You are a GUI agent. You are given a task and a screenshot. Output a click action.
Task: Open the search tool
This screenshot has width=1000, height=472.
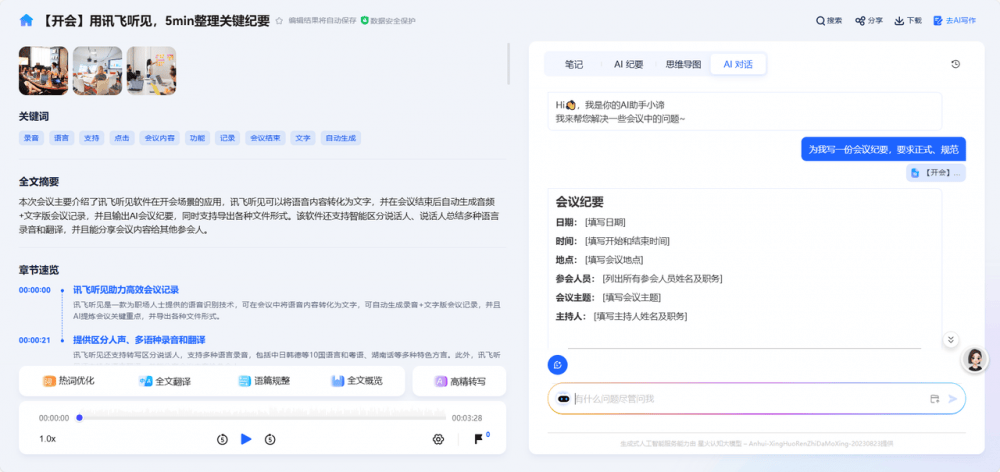[x=829, y=20]
